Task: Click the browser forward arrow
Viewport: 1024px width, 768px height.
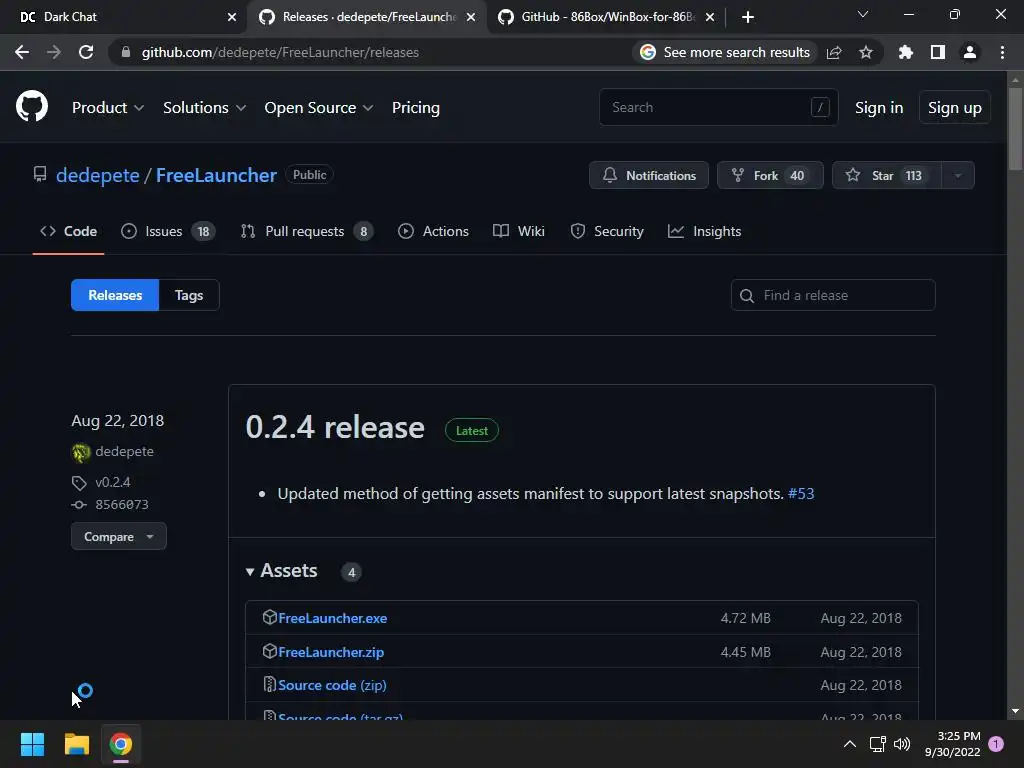Action: [54, 52]
